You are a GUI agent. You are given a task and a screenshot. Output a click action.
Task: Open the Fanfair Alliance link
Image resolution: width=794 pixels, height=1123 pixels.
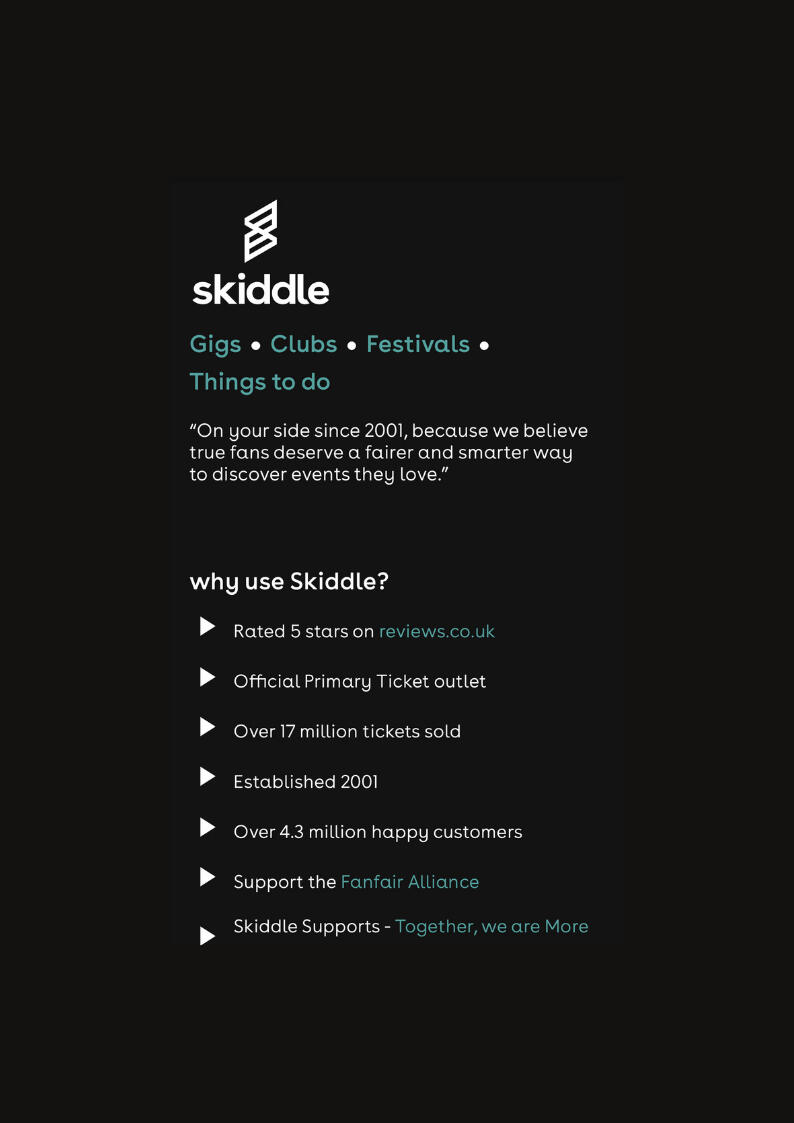click(410, 882)
